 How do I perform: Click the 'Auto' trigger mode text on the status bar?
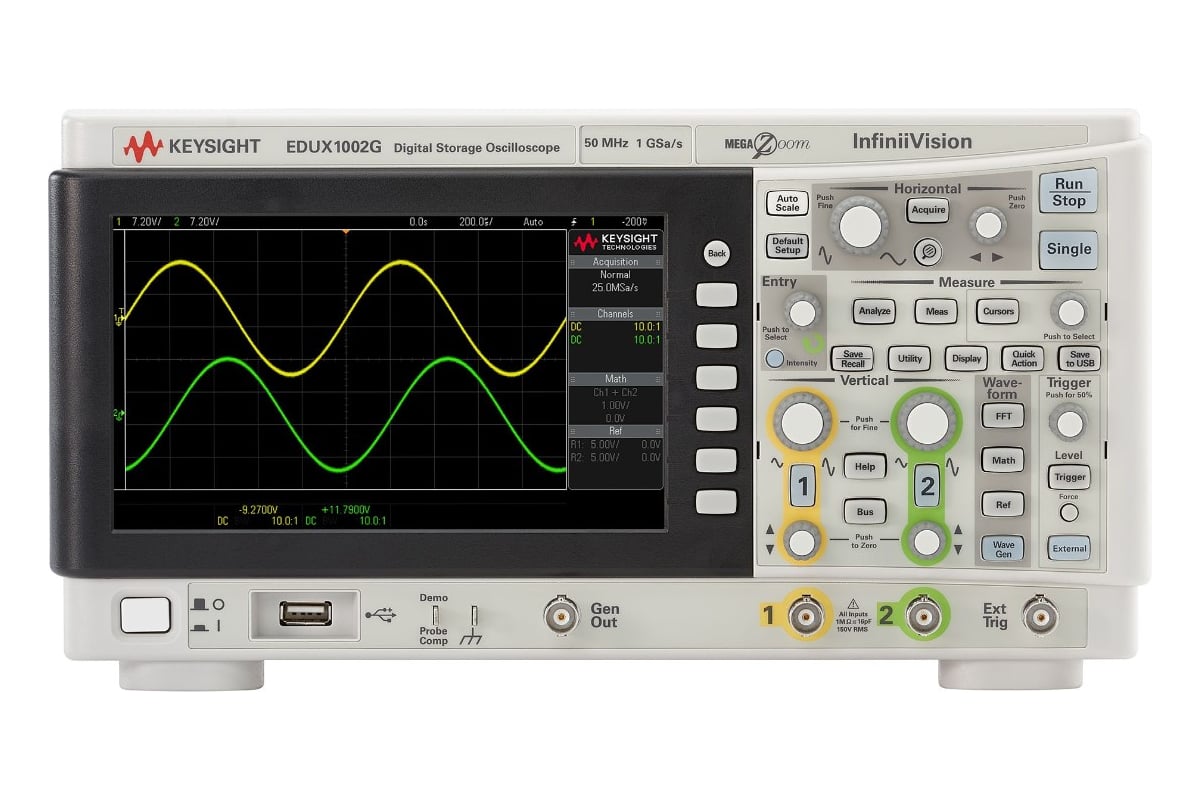[x=533, y=222]
